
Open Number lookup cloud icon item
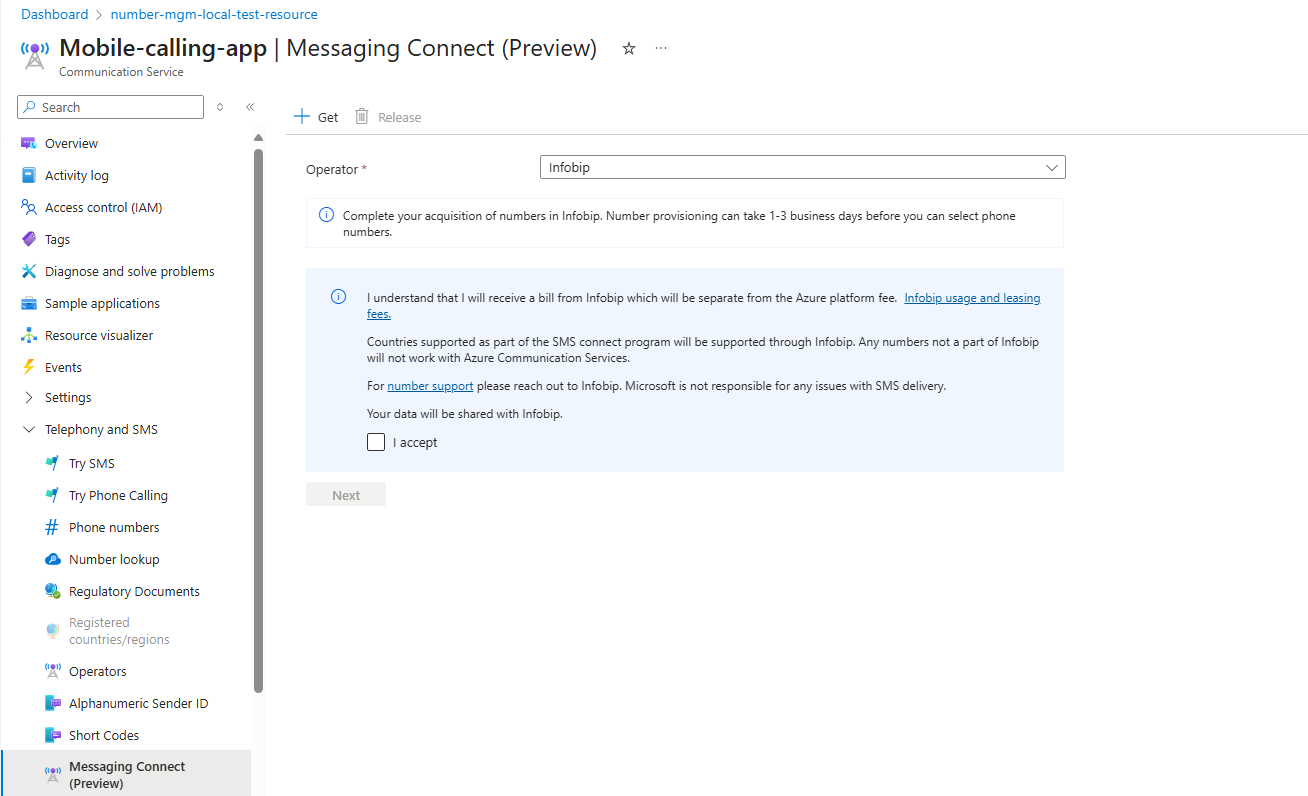(52, 559)
